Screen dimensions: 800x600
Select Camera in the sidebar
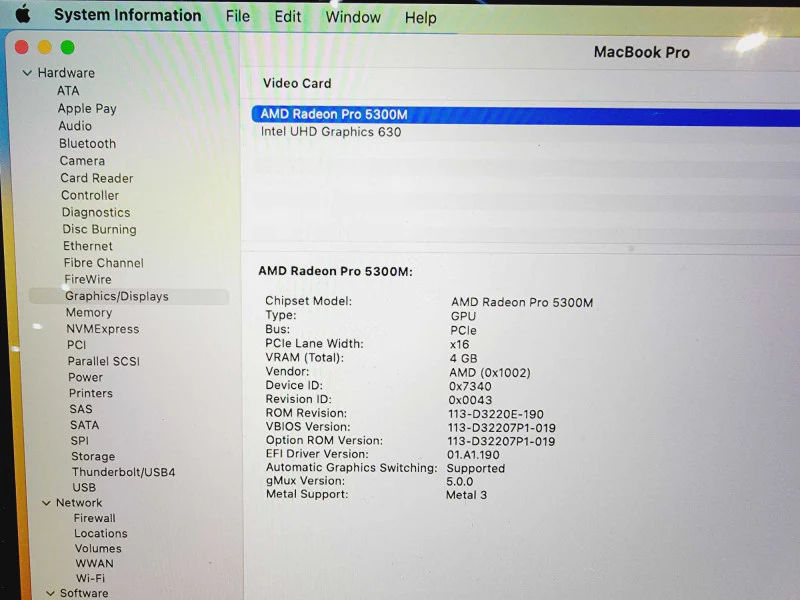point(82,161)
